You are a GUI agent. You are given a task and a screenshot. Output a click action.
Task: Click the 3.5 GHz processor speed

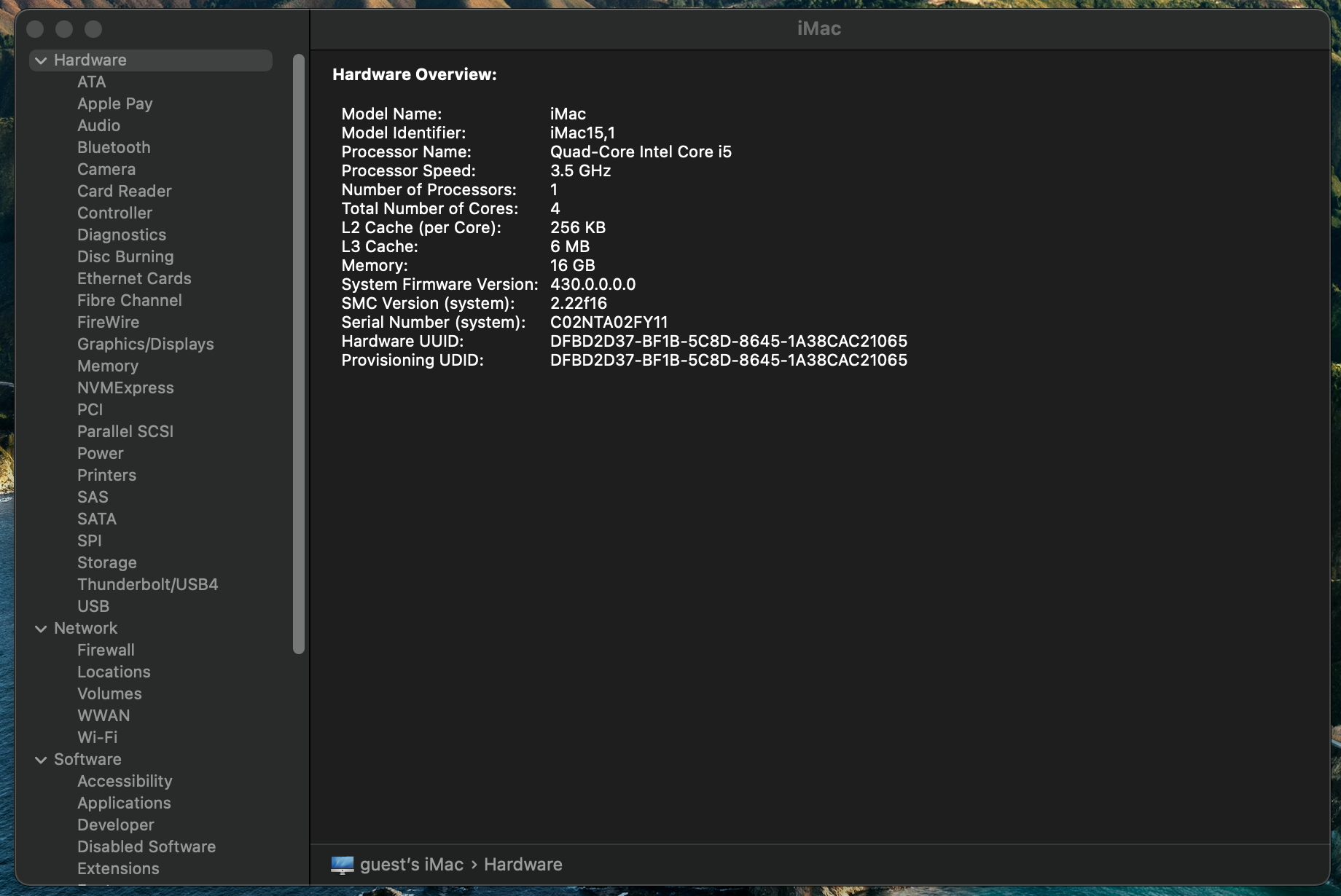click(580, 170)
